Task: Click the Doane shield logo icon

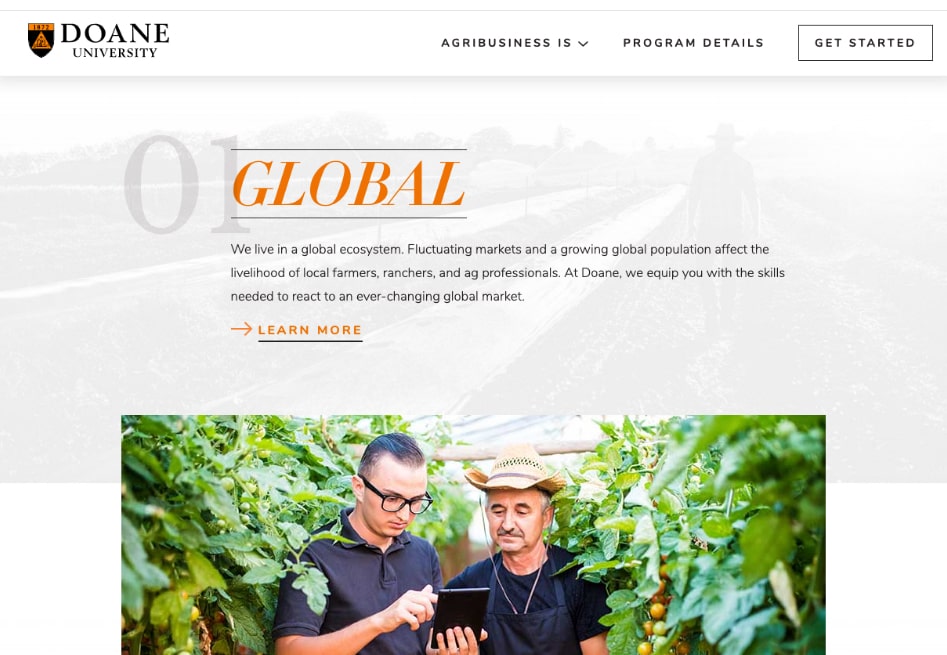Action: click(x=41, y=40)
